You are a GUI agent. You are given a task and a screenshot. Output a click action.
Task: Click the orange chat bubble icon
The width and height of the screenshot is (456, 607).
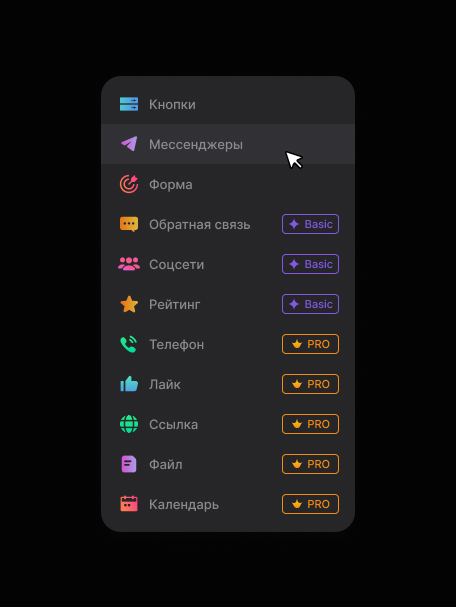pyautogui.click(x=129, y=224)
